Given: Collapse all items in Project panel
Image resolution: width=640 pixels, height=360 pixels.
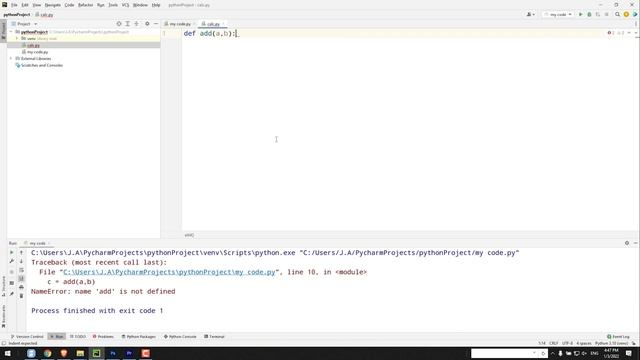Looking at the screenshot, I should [136, 24].
